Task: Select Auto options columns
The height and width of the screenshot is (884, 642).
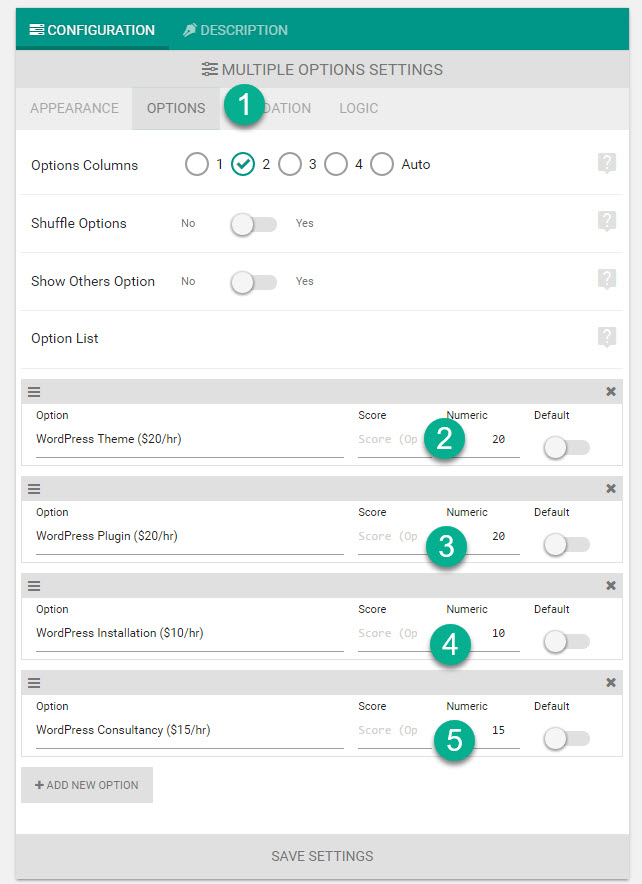Action: click(382, 165)
